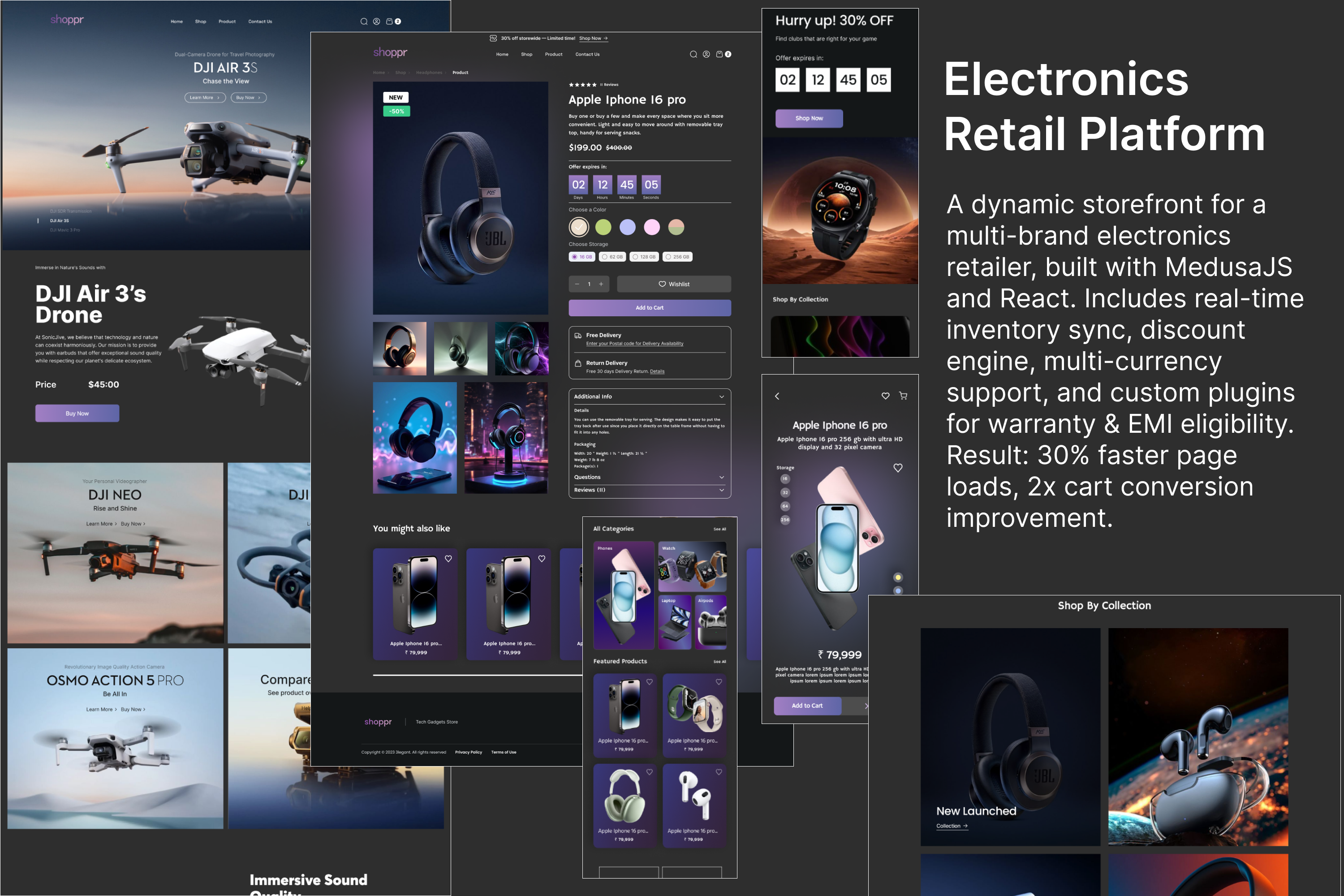1344x896 pixels.
Task: Click the account icon on the drone homepage
Action: (377, 22)
